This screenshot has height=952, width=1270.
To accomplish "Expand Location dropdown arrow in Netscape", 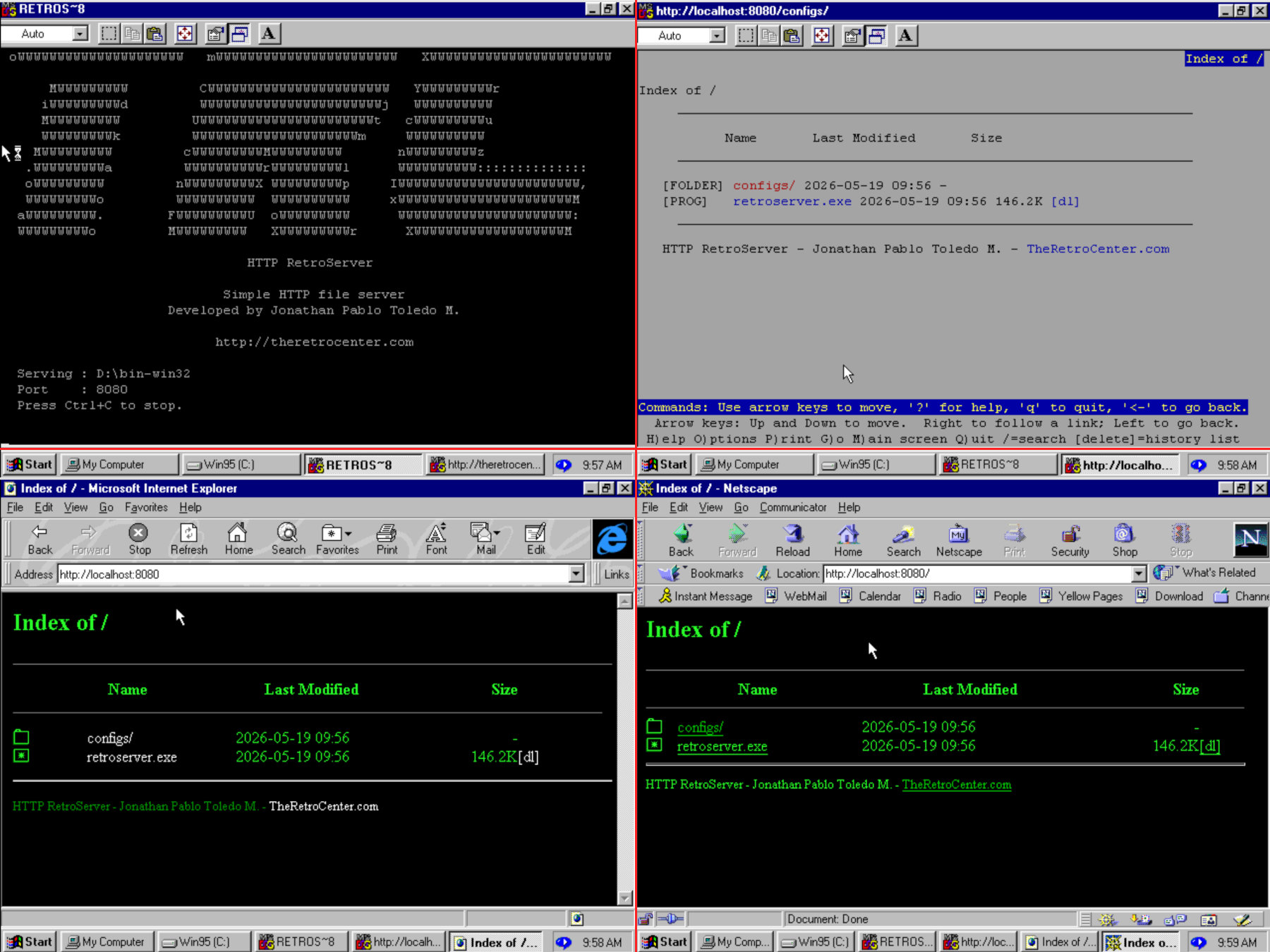I will tap(1139, 573).
